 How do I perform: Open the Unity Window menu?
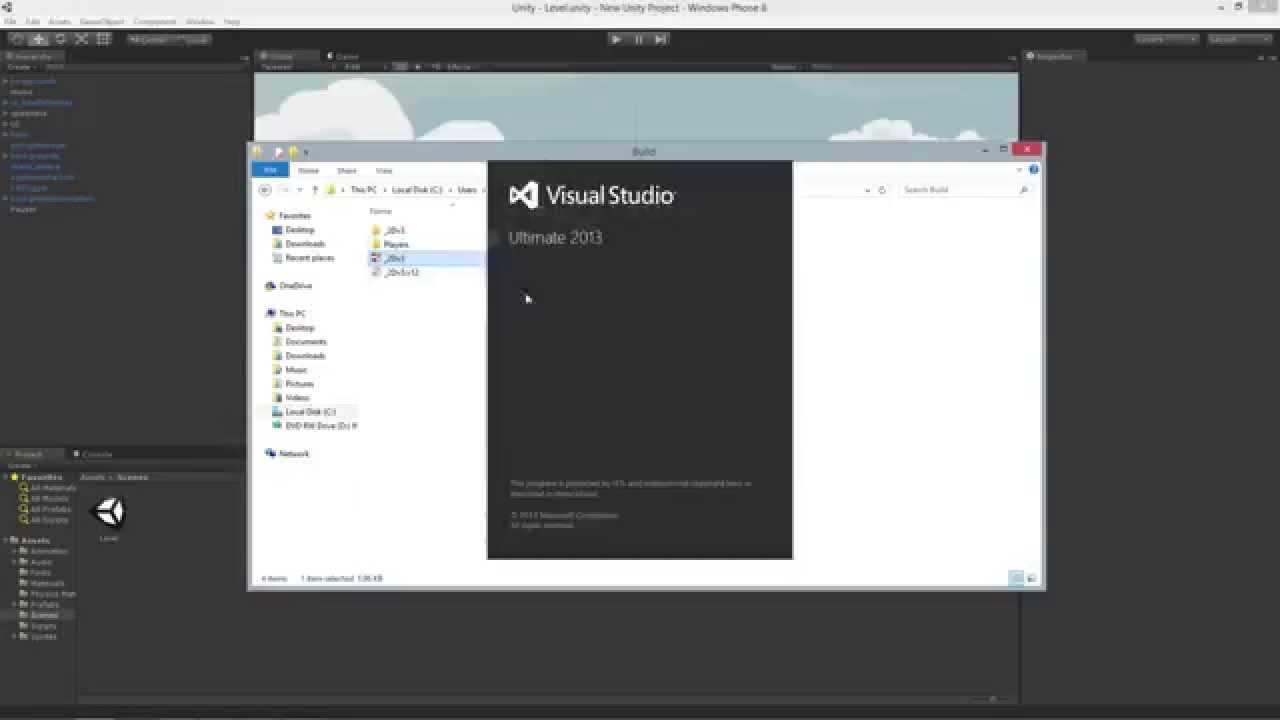point(200,21)
